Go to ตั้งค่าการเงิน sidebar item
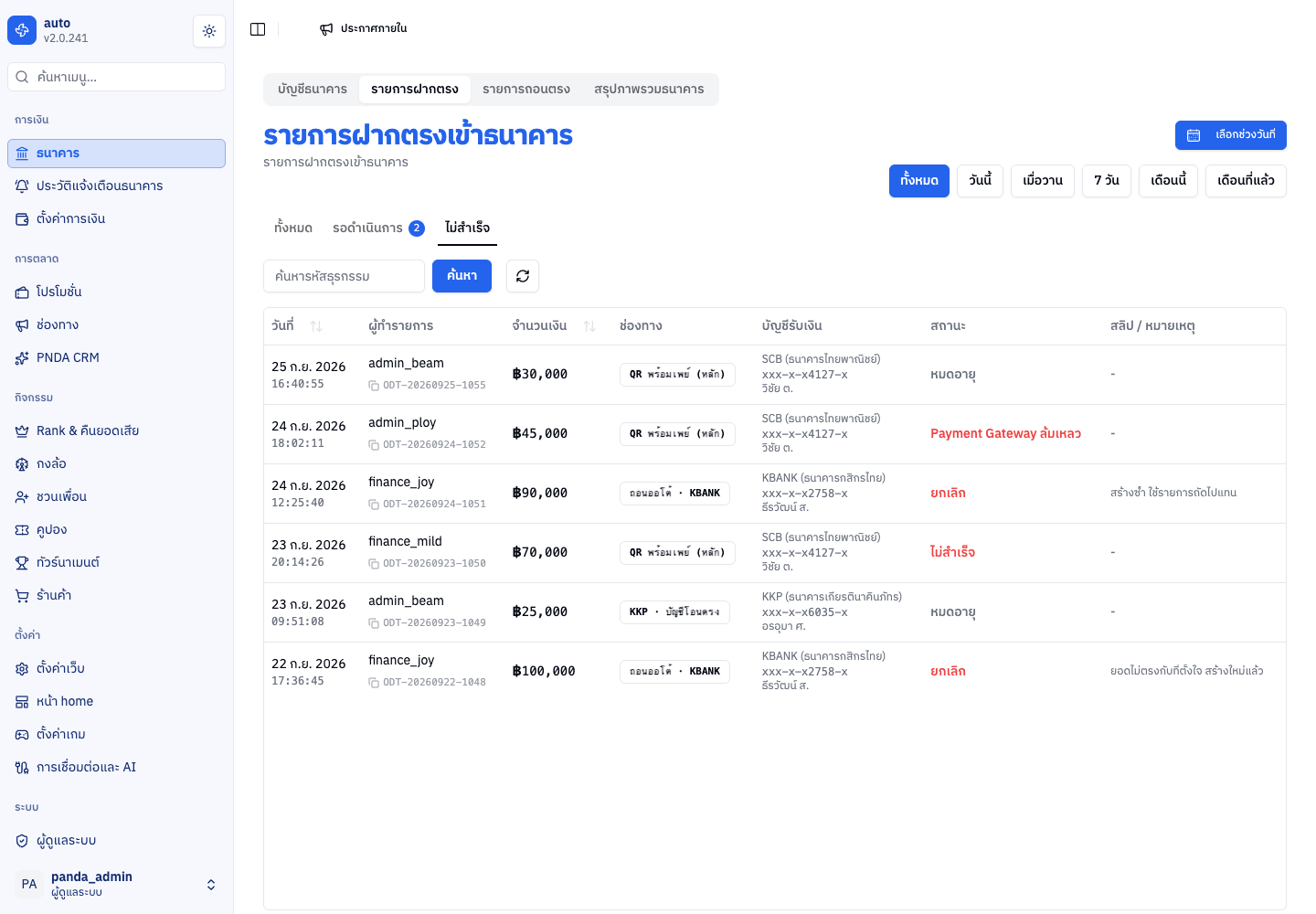The height and width of the screenshot is (914, 1316). pyautogui.click(x=116, y=219)
